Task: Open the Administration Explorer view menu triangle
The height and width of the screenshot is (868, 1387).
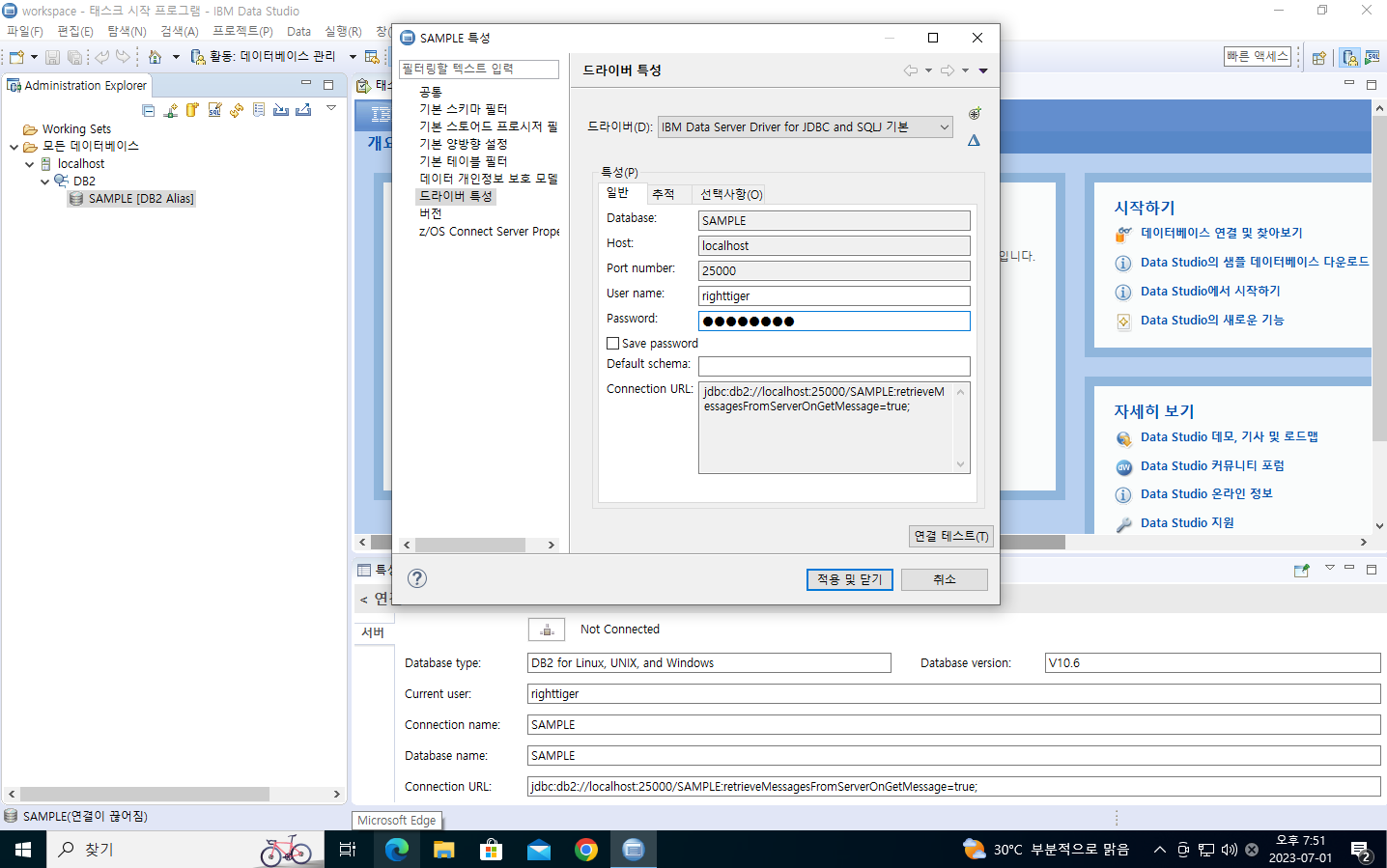Action: tap(331, 108)
